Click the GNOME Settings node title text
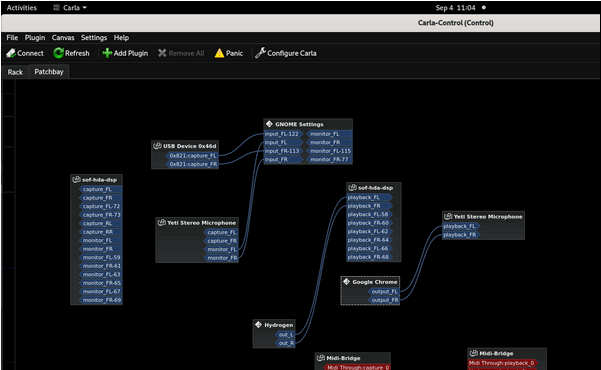Screen dimensions: 601x370 point(299,124)
